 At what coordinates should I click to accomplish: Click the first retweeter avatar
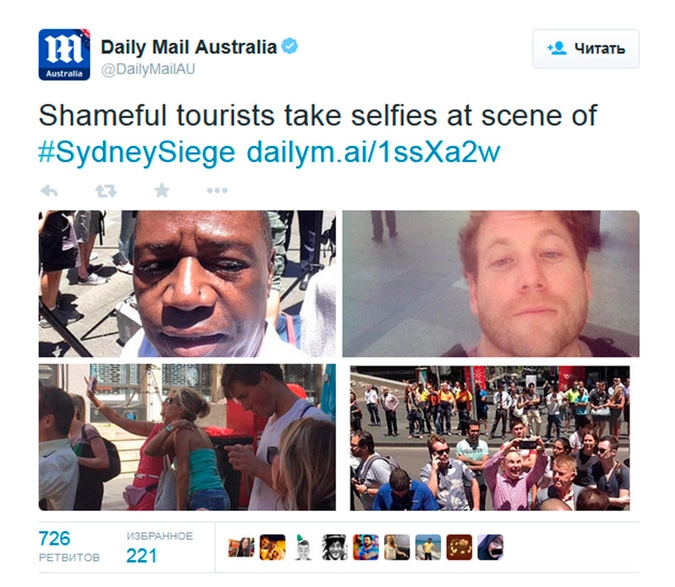point(241,547)
